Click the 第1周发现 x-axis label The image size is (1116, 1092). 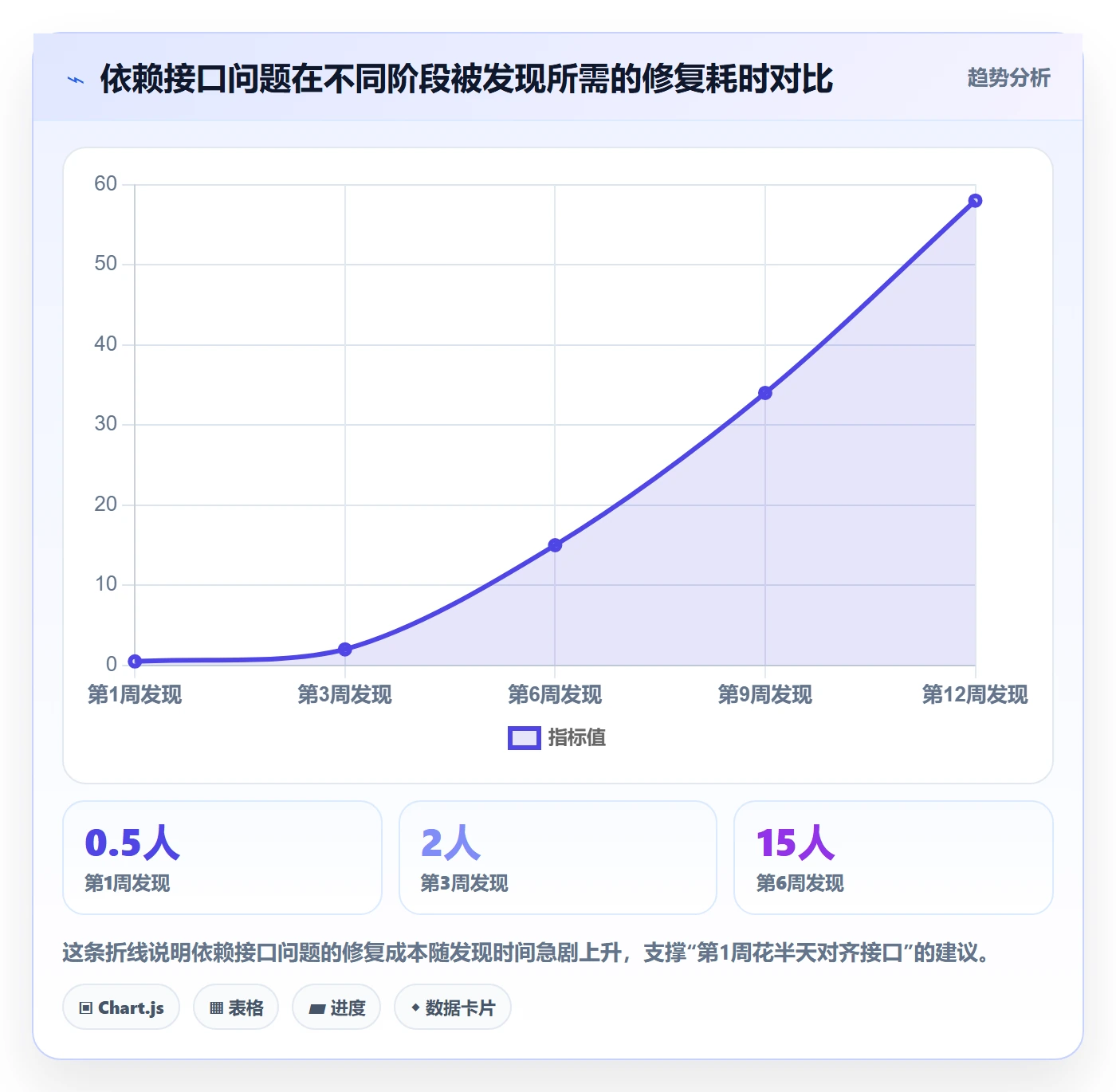pos(135,695)
